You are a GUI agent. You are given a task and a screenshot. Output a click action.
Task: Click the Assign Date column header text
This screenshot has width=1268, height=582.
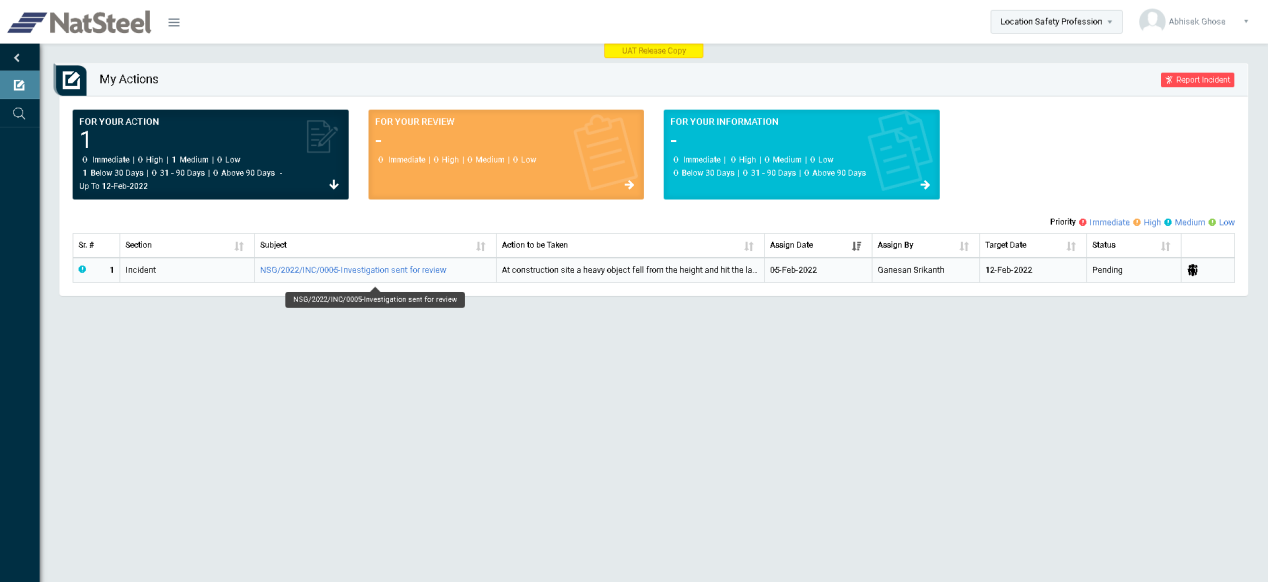791,245
